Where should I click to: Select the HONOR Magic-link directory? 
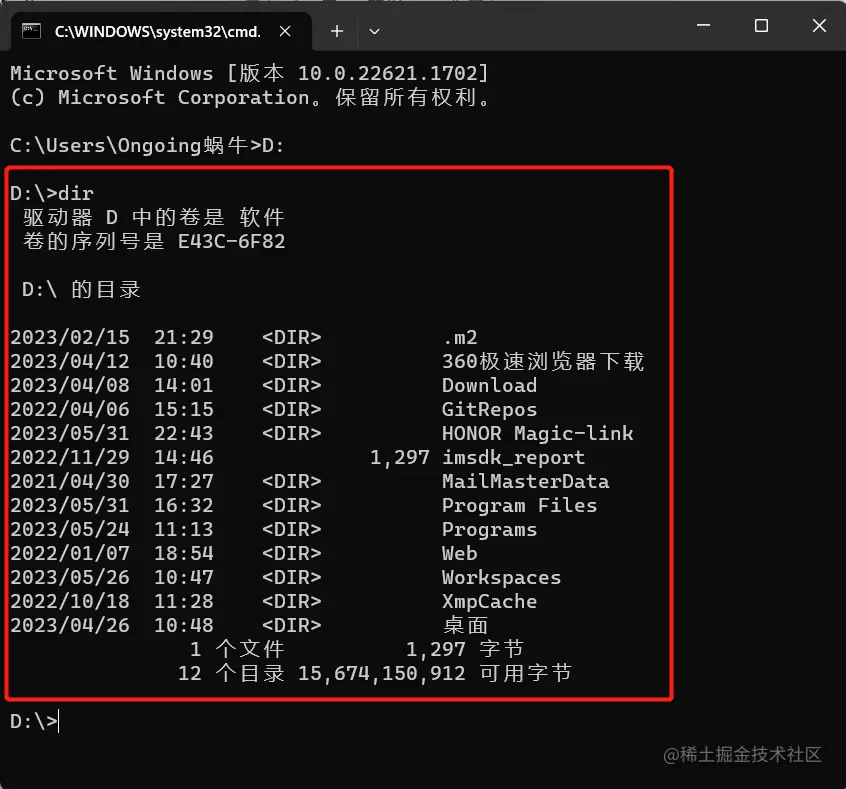coord(537,433)
